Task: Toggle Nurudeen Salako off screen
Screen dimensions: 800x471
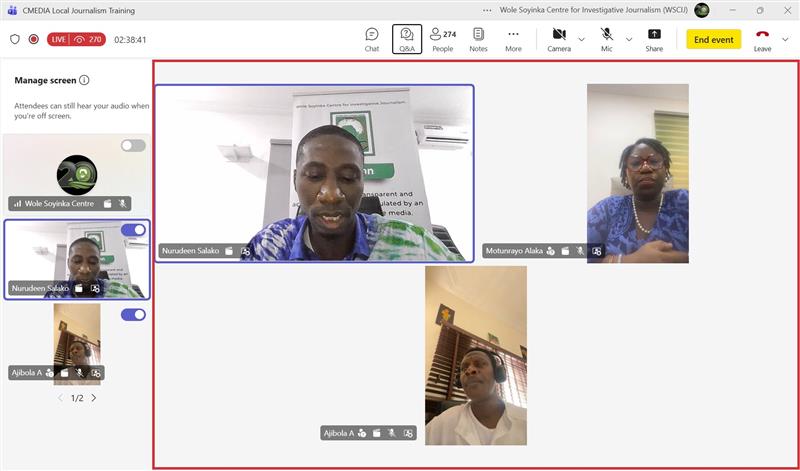Action: [x=133, y=230]
